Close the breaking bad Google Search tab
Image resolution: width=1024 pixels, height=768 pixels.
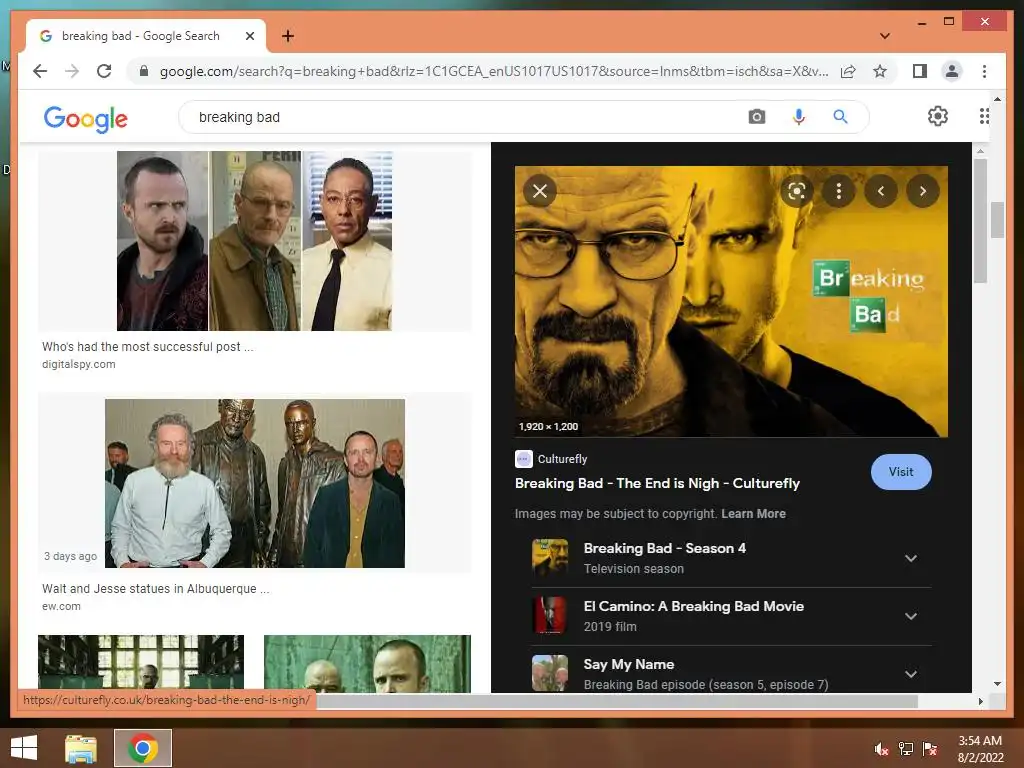(x=249, y=36)
